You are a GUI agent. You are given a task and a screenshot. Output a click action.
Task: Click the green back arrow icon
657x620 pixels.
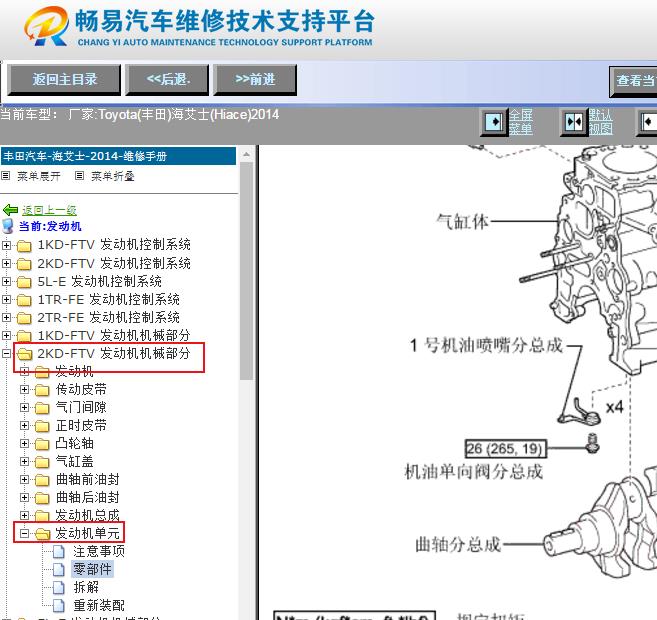[10, 210]
